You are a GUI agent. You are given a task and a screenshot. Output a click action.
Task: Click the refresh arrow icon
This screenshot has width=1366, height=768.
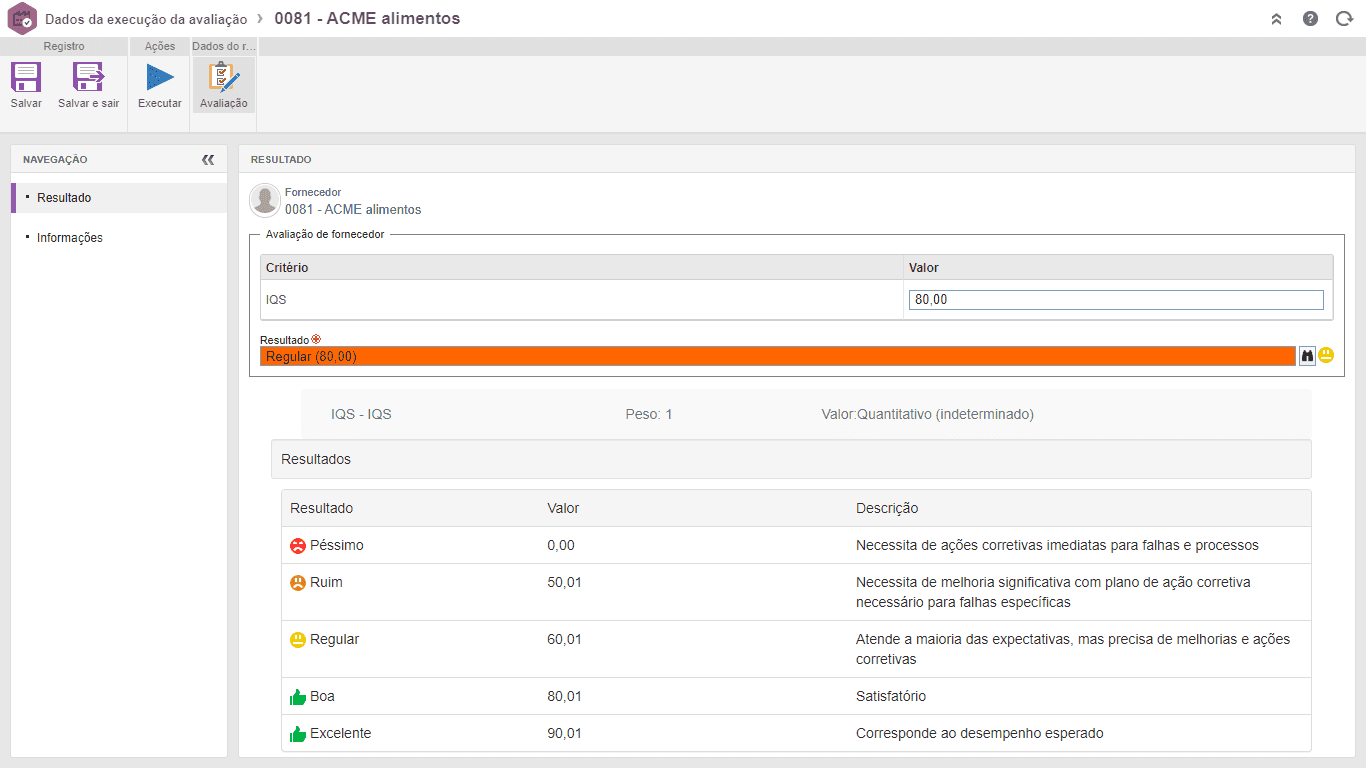[x=1344, y=18]
